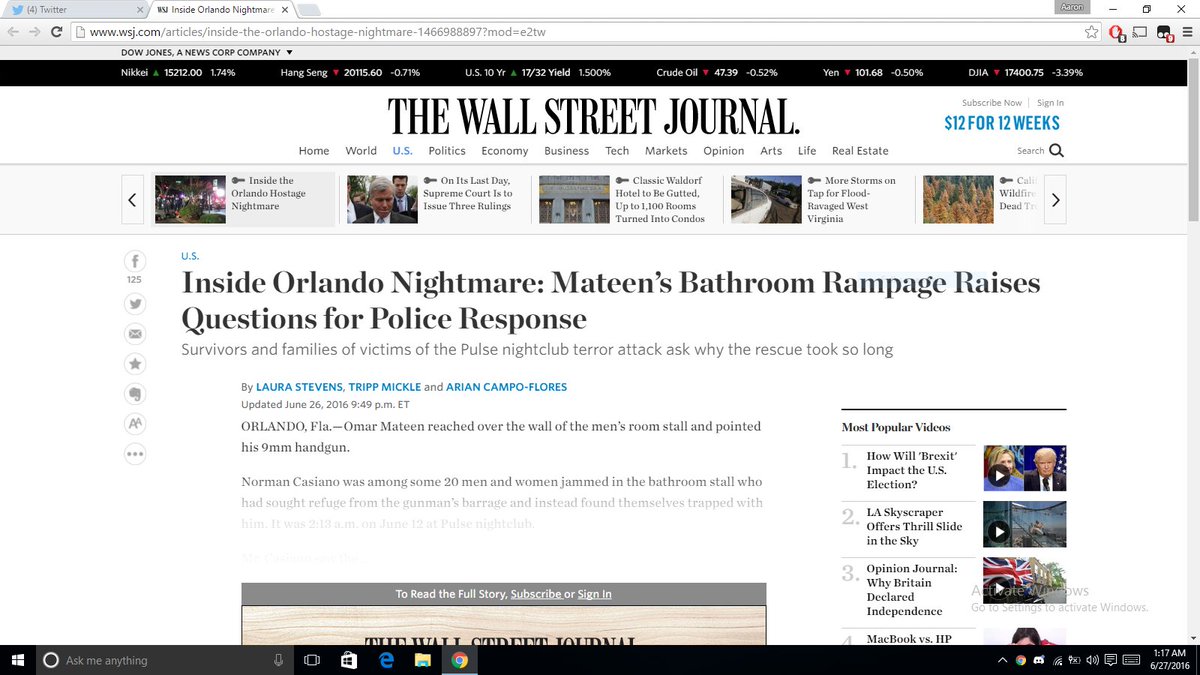Image resolution: width=1200 pixels, height=675 pixels.
Task: Open World section in nav
Action: coord(361,151)
